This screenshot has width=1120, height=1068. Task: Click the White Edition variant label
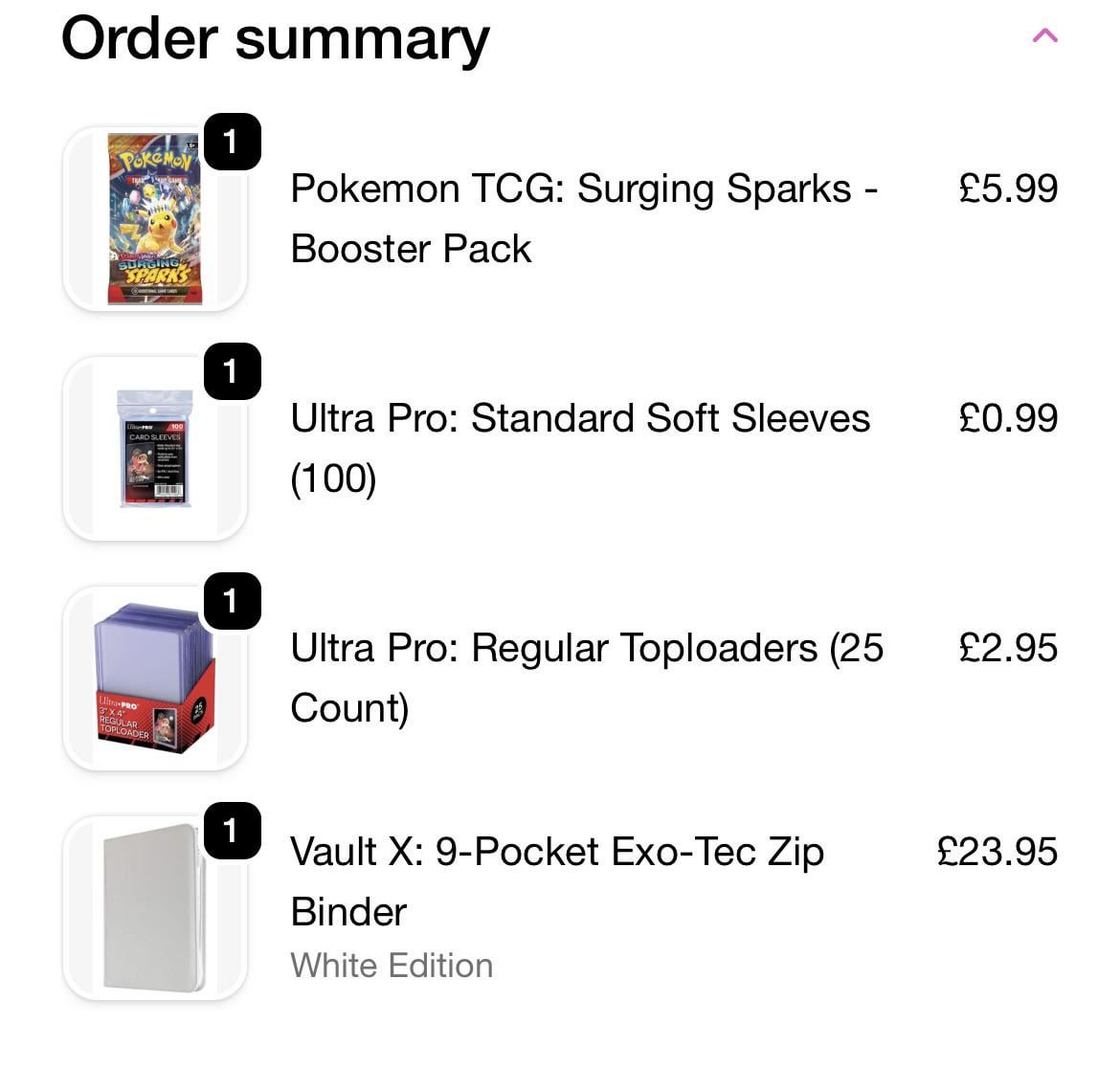tap(392, 966)
